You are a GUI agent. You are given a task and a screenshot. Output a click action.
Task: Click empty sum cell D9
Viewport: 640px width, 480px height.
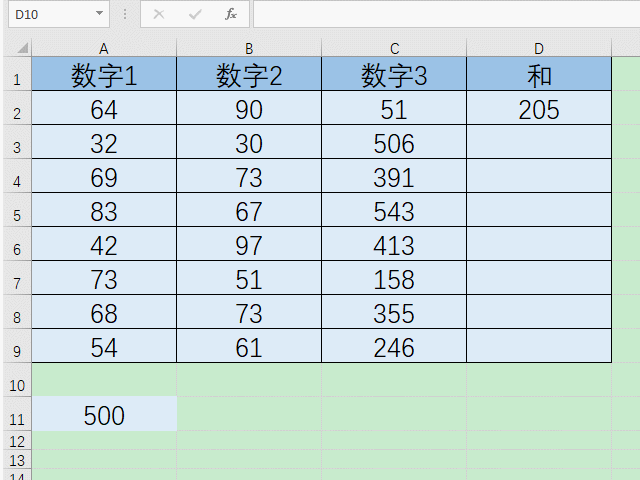[x=539, y=345]
